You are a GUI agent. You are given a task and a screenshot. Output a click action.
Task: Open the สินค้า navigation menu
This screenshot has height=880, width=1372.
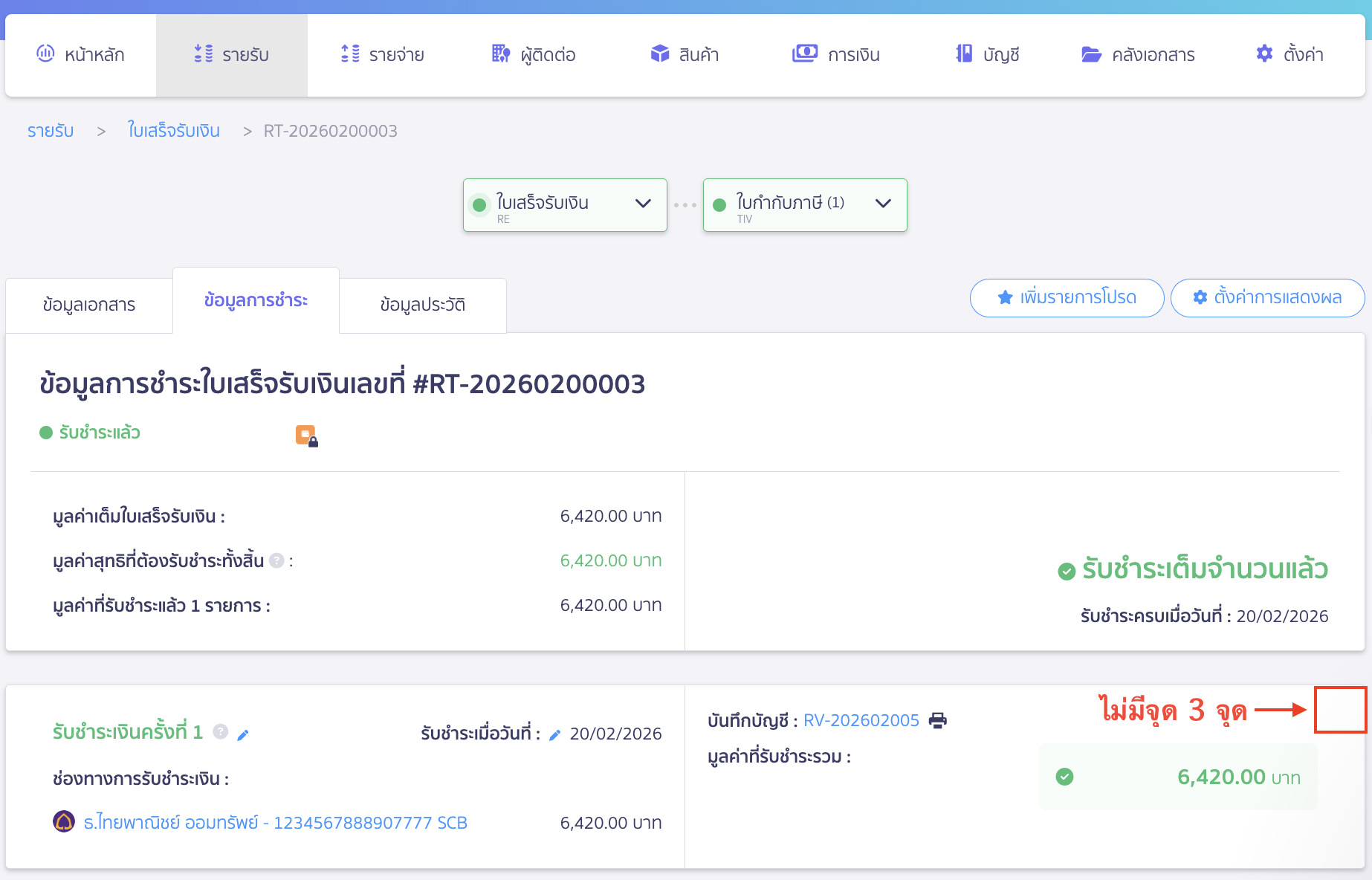pos(685,54)
